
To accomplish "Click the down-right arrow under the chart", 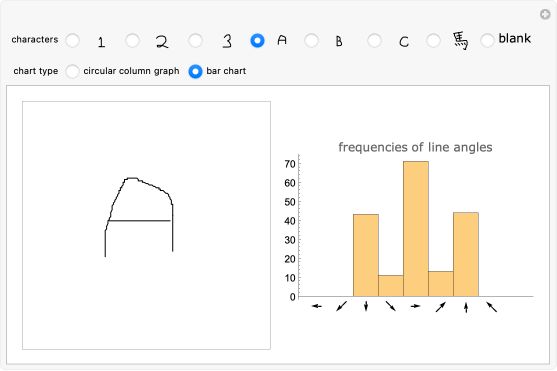I will click(x=391, y=306).
